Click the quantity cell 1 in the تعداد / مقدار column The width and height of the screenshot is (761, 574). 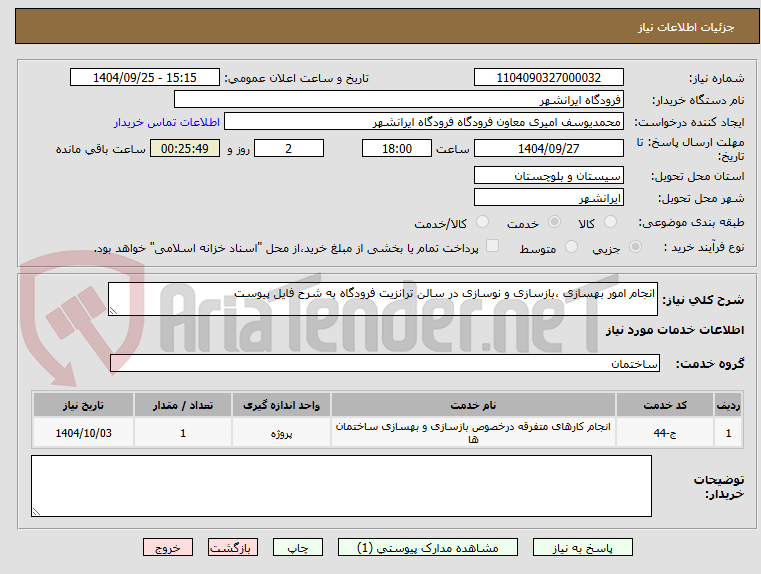pyautogui.click(x=183, y=433)
